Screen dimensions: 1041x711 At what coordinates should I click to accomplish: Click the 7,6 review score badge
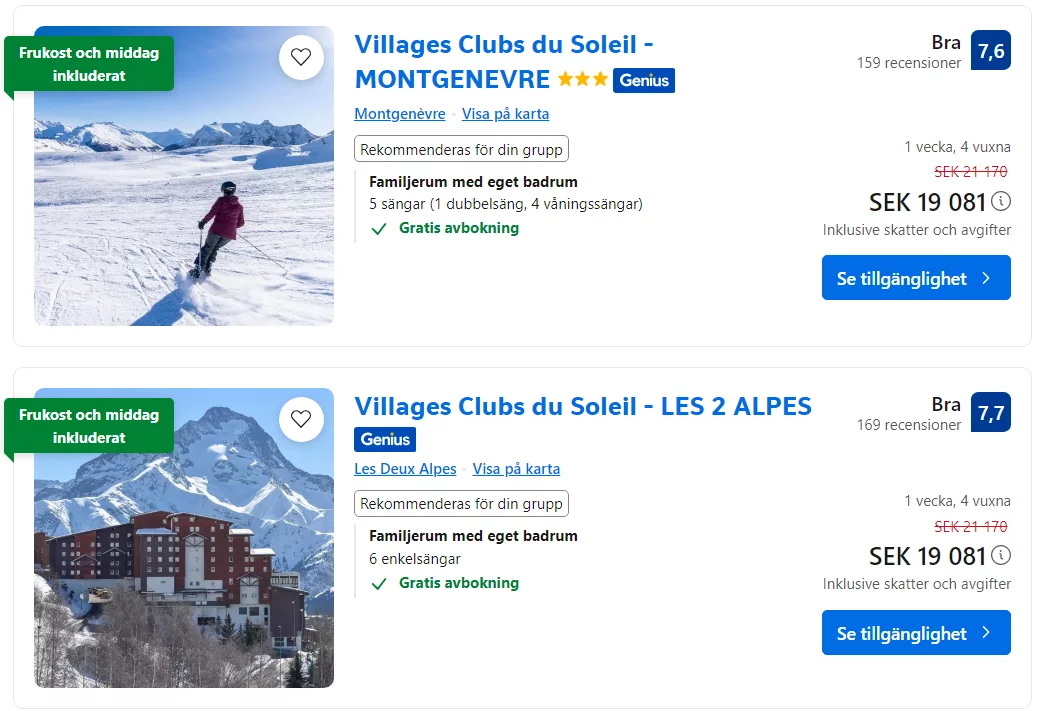(990, 51)
